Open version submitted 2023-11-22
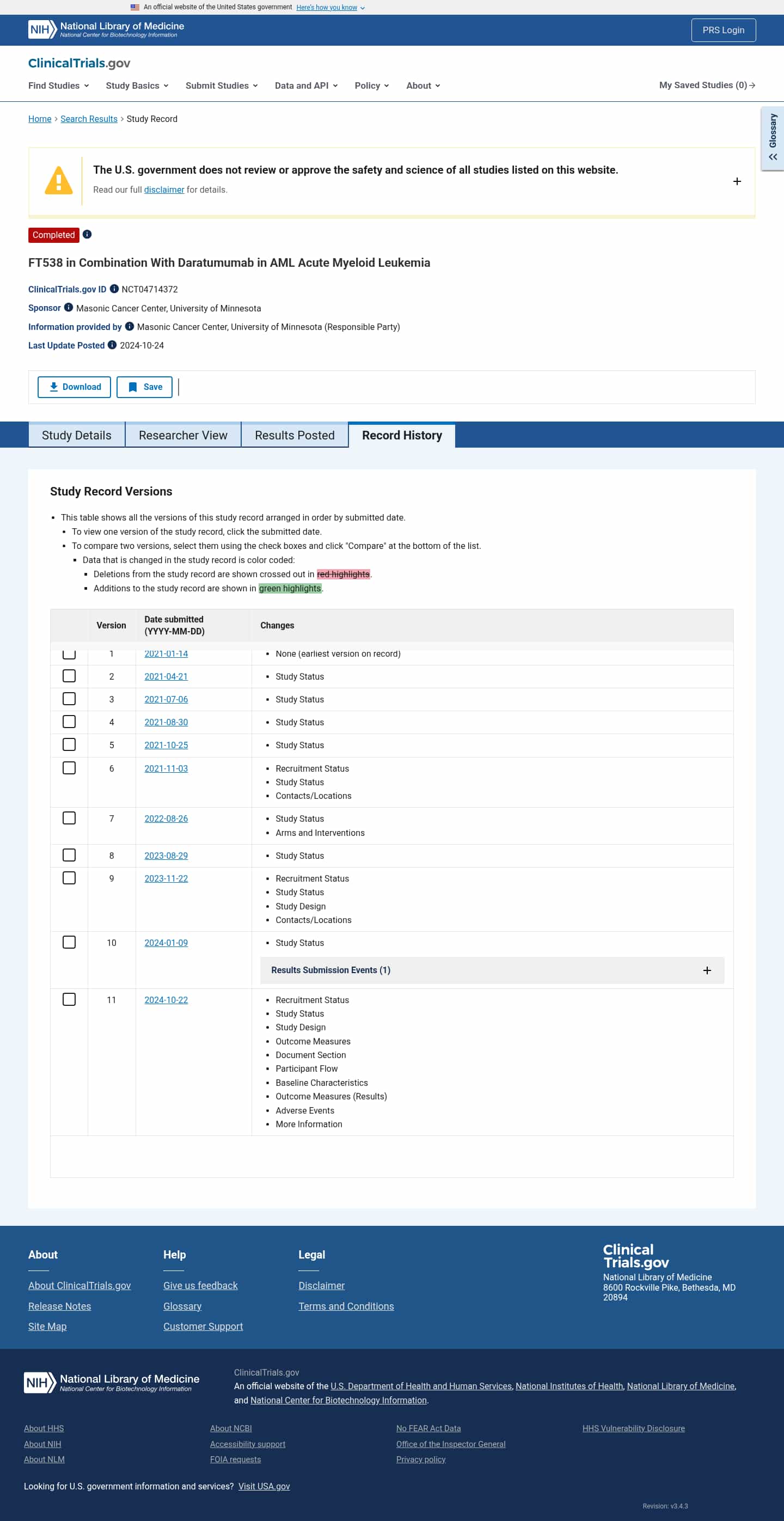Image resolution: width=784 pixels, height=1521 pixels. pos(166,878)
